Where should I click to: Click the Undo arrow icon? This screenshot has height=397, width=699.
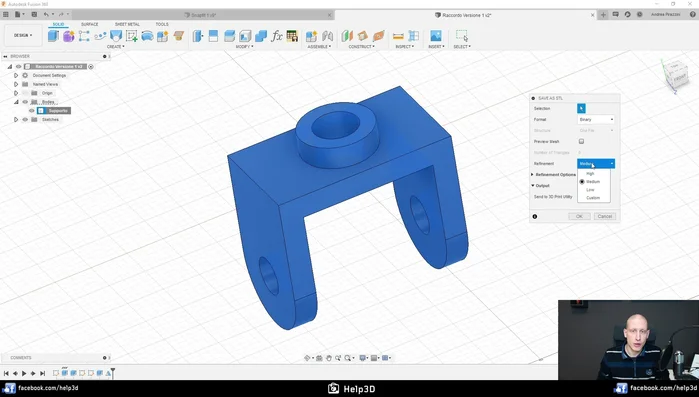tap(46, 15)
